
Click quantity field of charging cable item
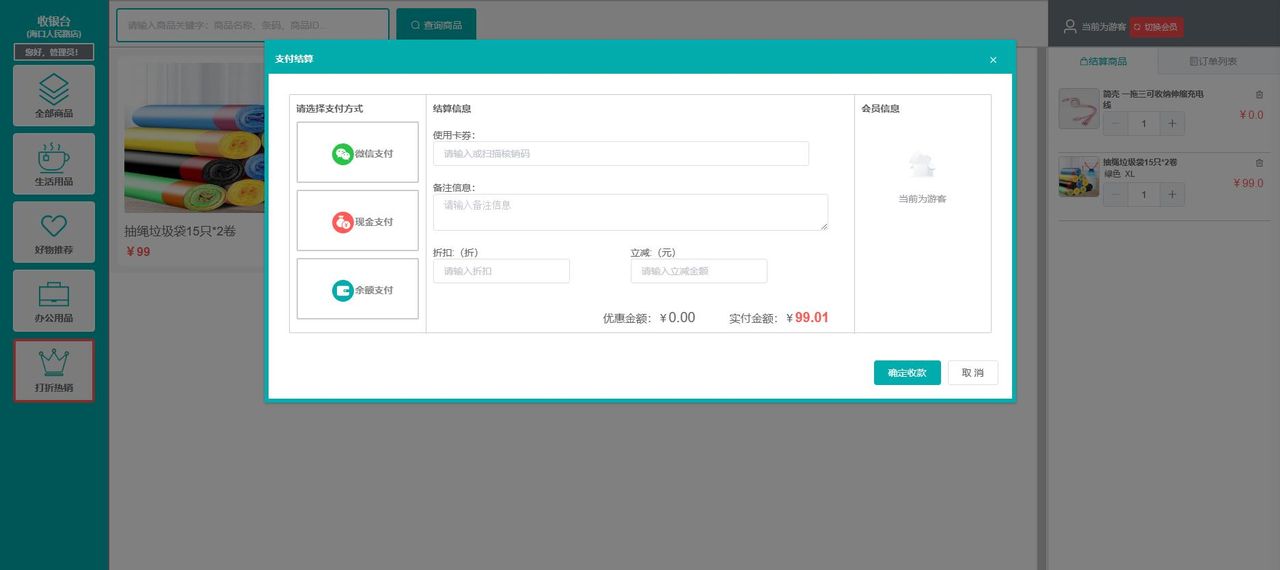click(x=1144, y=124)
